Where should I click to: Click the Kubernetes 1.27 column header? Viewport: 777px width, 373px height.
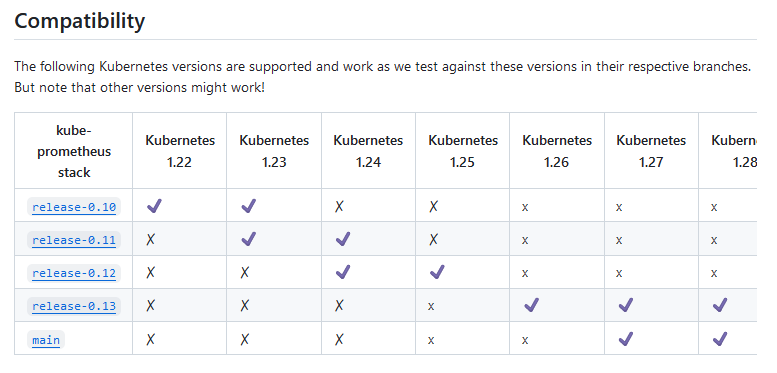[x=651, y=151]
